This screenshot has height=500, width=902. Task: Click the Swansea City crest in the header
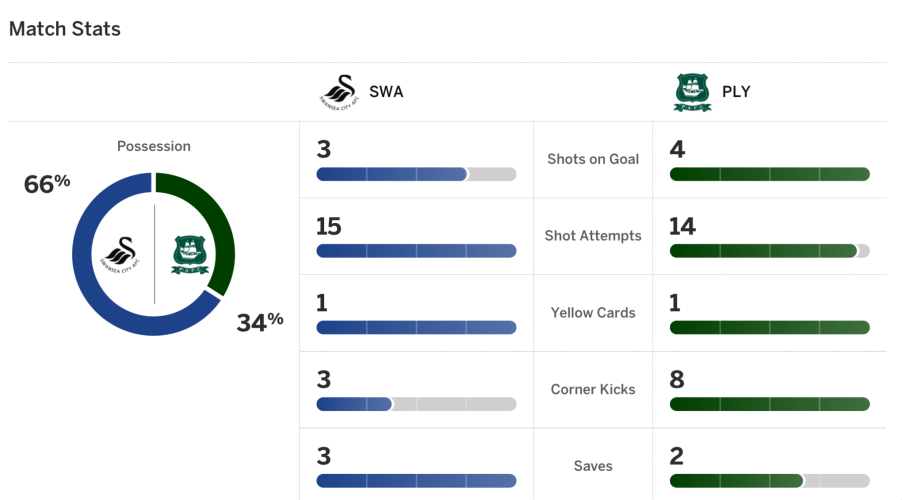click(338, 92)
